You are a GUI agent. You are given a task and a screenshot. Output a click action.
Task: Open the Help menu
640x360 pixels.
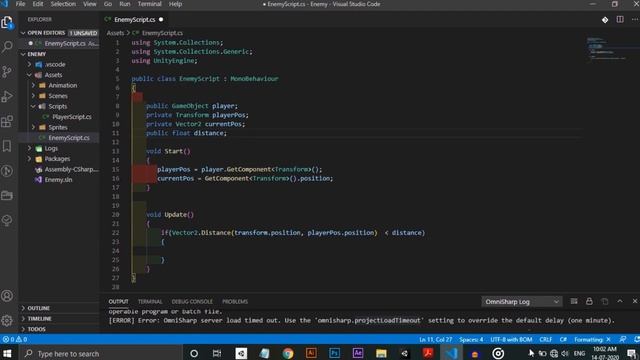[x=175, y=4]
